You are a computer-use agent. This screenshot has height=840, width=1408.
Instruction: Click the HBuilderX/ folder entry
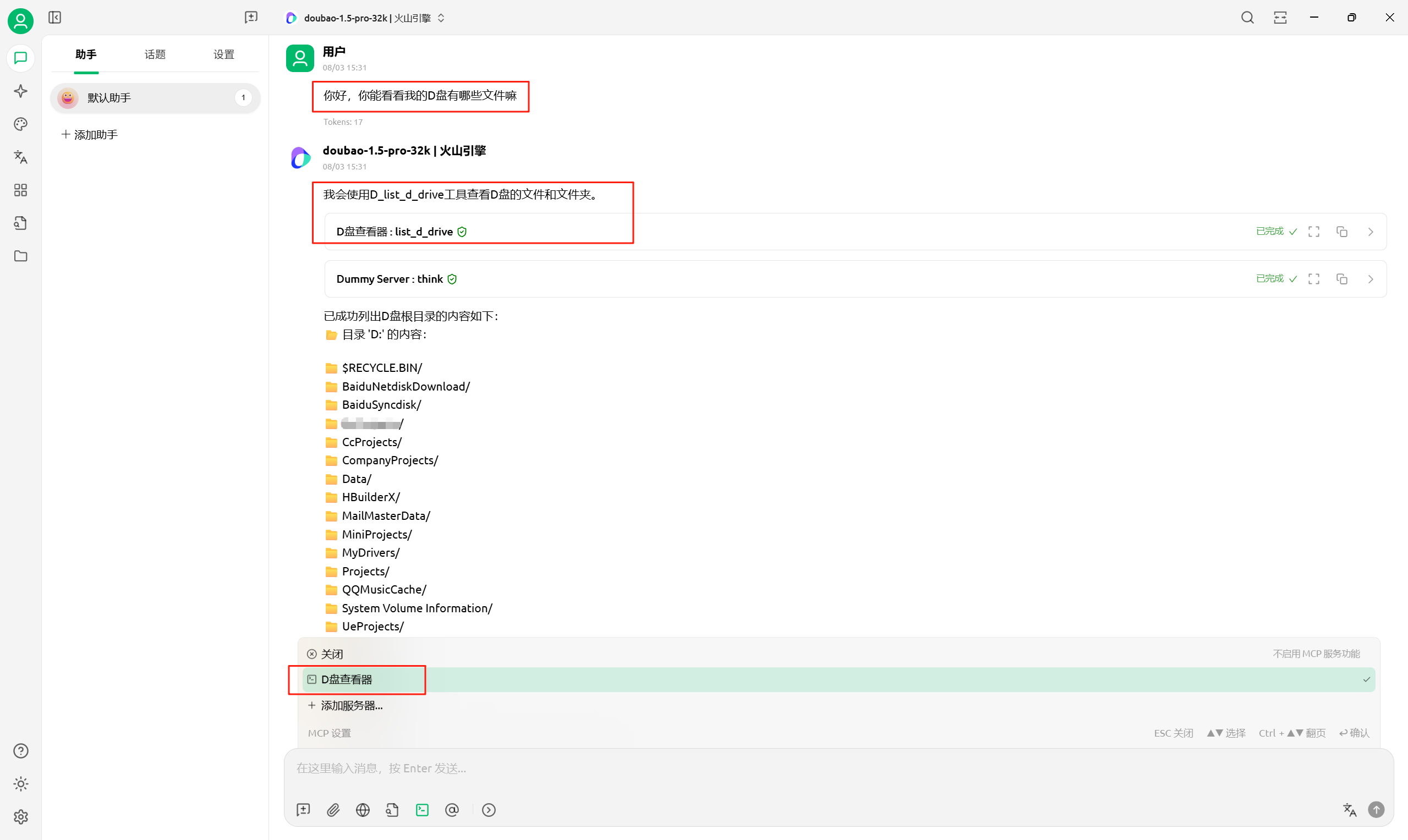371,497
